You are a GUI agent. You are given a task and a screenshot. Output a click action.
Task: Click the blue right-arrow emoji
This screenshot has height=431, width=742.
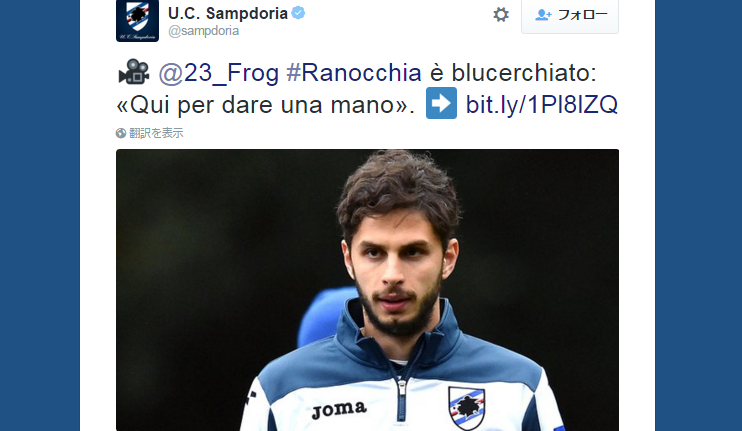441,103
